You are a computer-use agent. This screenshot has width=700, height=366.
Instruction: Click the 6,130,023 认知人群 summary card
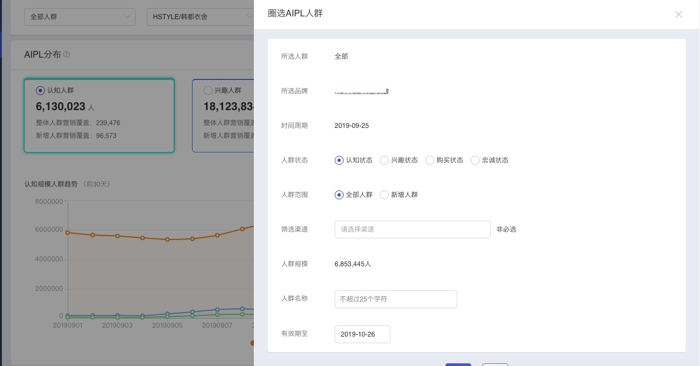pos(99,116)
